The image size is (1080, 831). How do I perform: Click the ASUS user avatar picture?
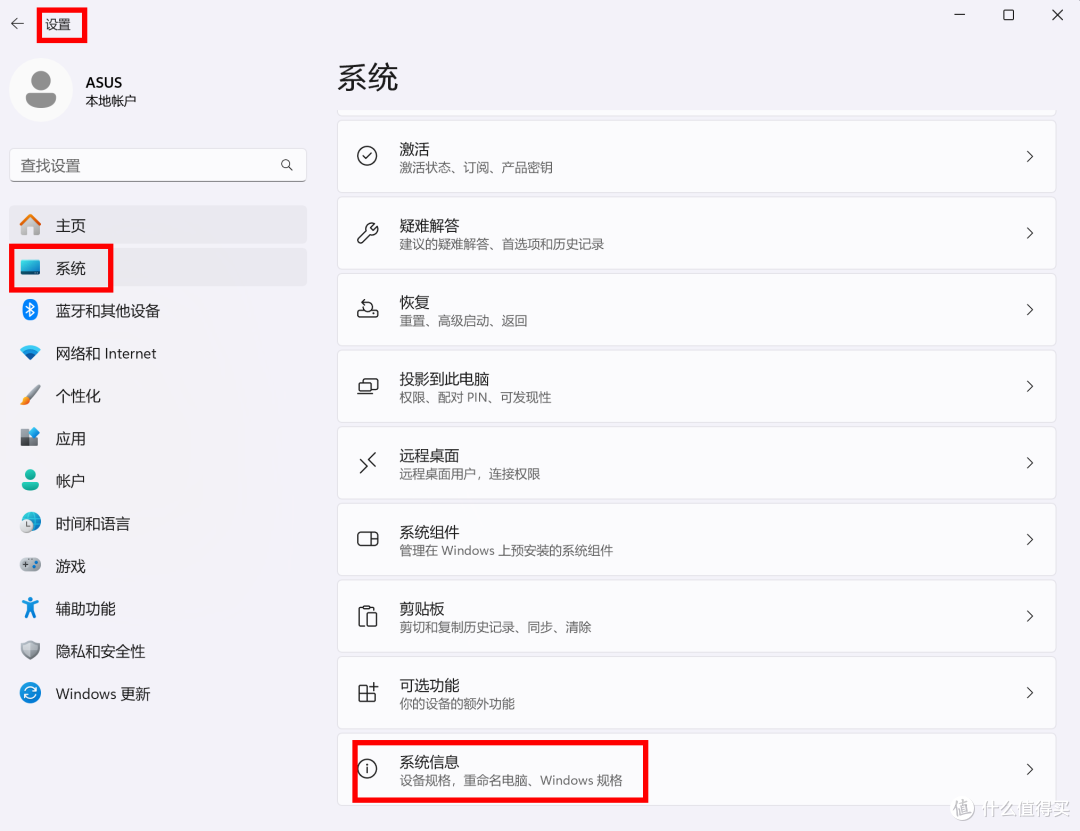[41, 90]
